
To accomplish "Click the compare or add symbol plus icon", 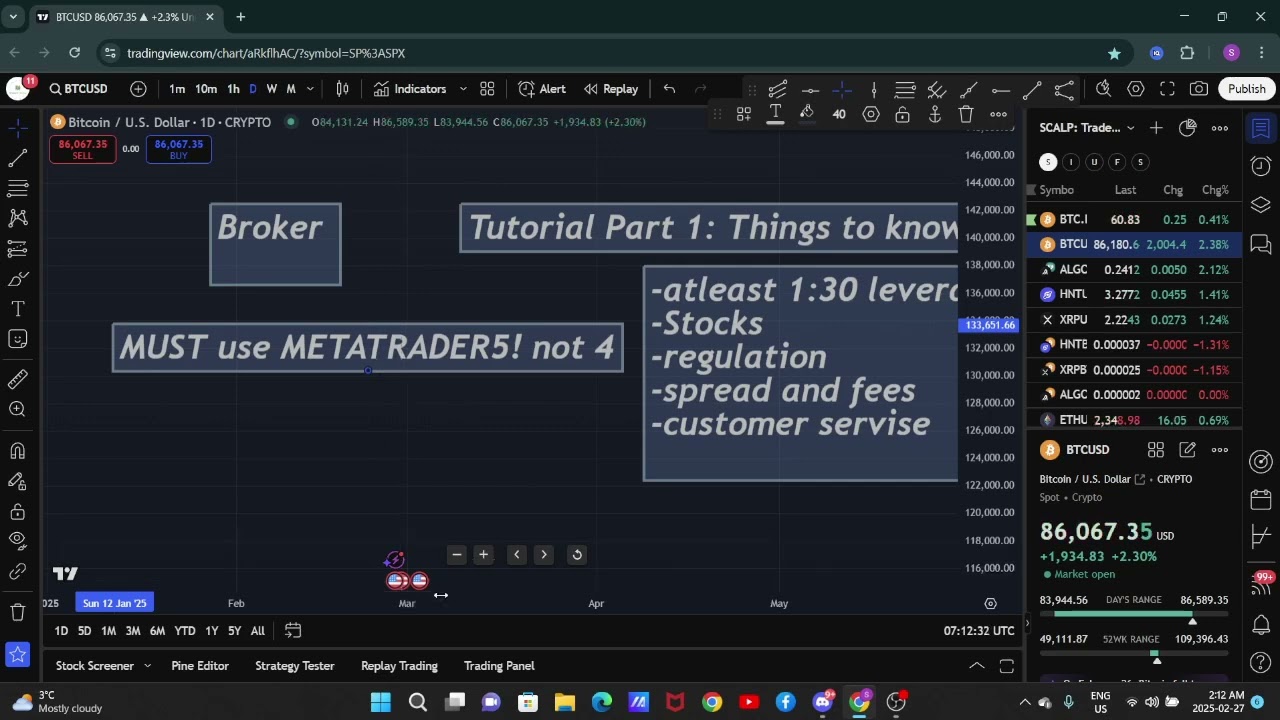I will pyautogui.click(x=139, y=89).
